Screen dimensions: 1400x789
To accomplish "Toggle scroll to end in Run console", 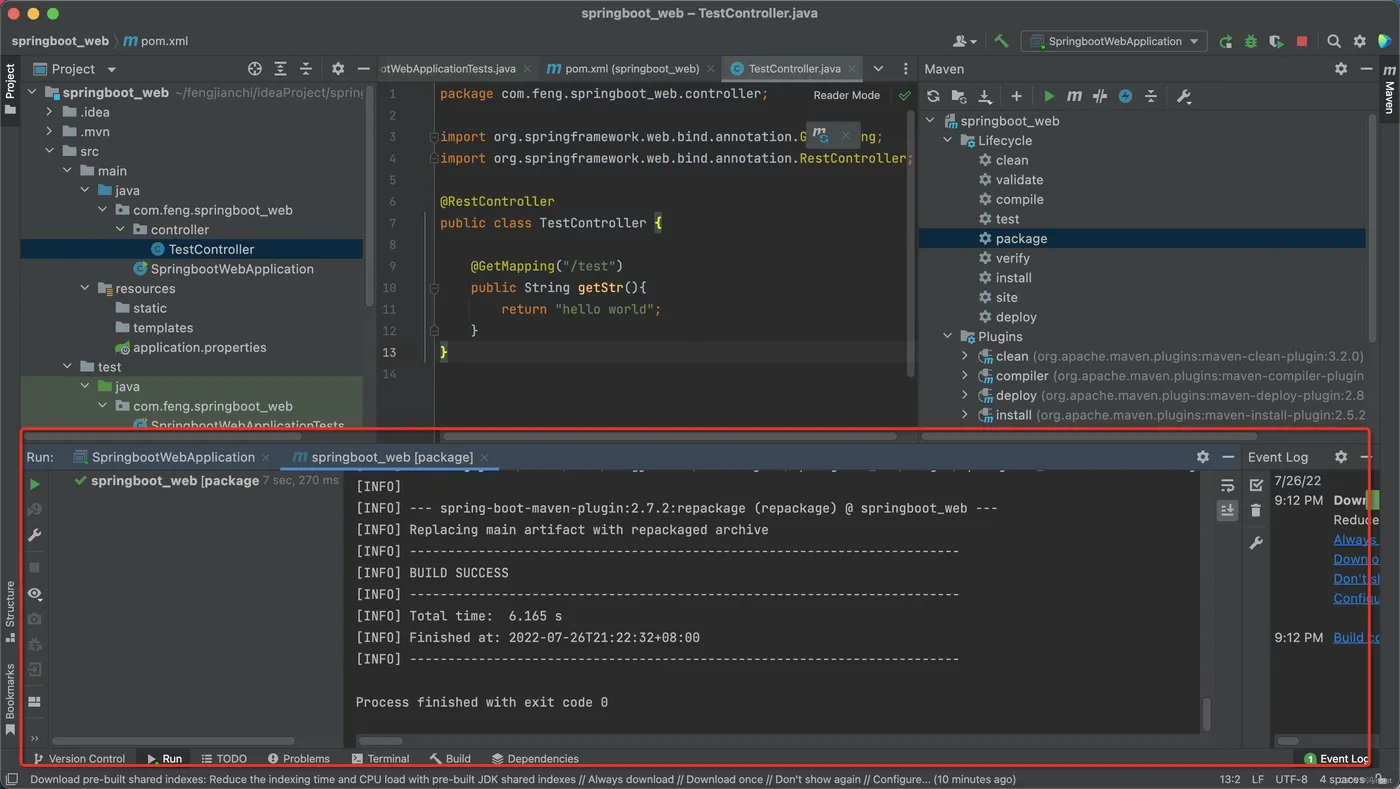I will click(1227, 510).
